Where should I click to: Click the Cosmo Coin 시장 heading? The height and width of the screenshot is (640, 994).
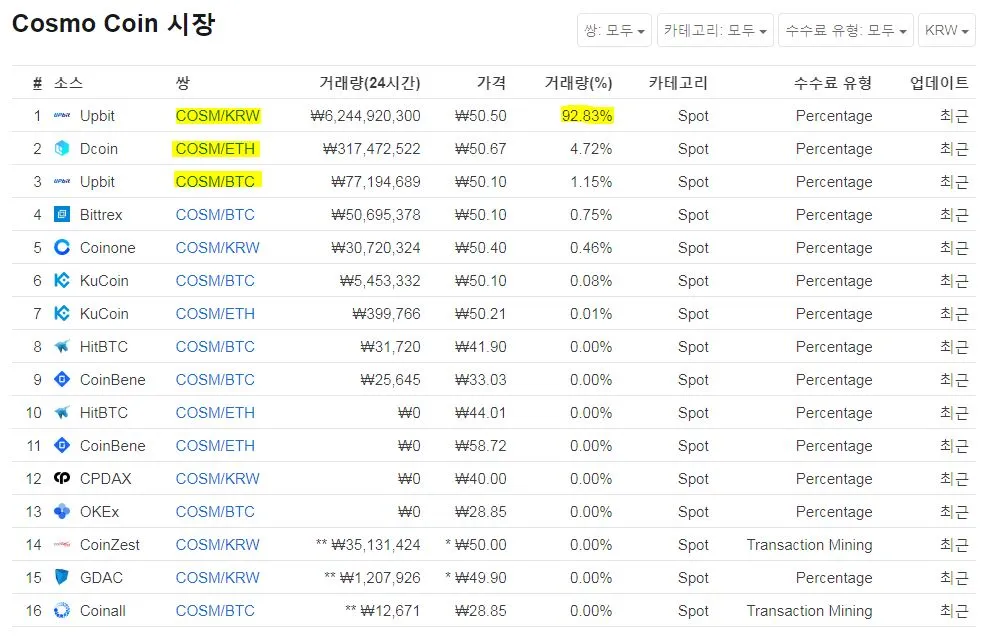[114, 24]
